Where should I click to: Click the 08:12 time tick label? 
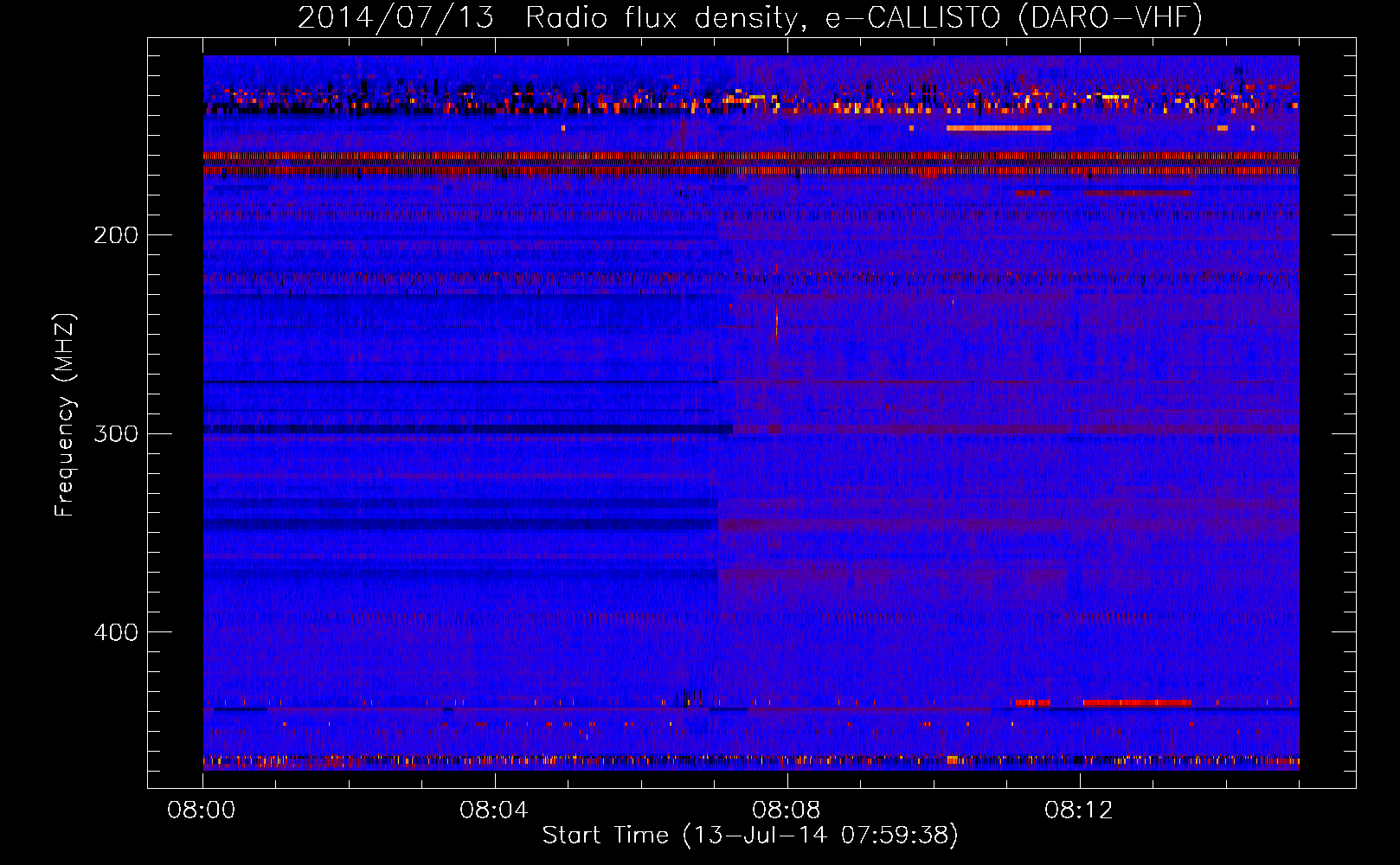tap(1078, 811)
